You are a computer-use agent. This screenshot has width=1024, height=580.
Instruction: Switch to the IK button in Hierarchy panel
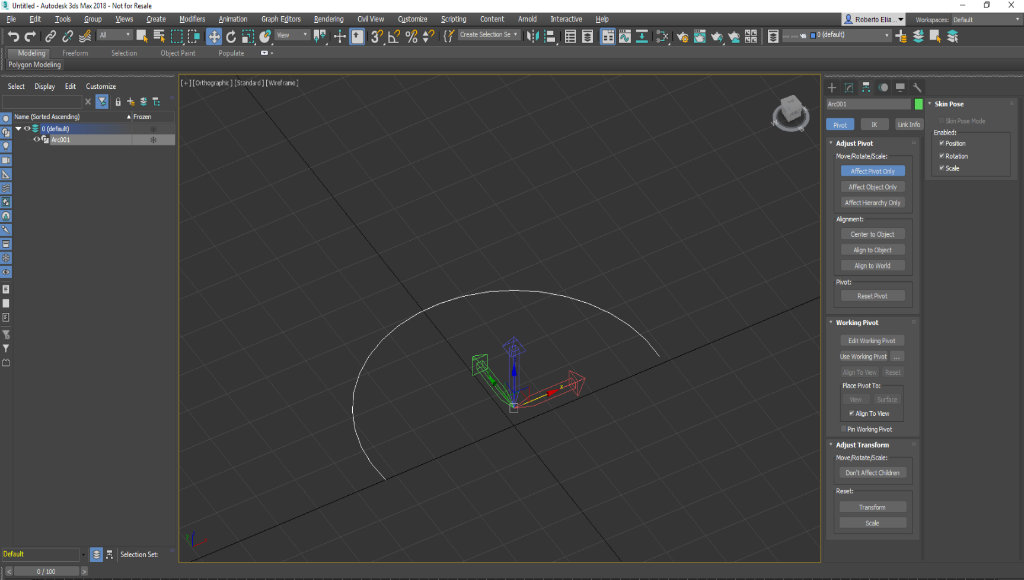tap(874, 125)
